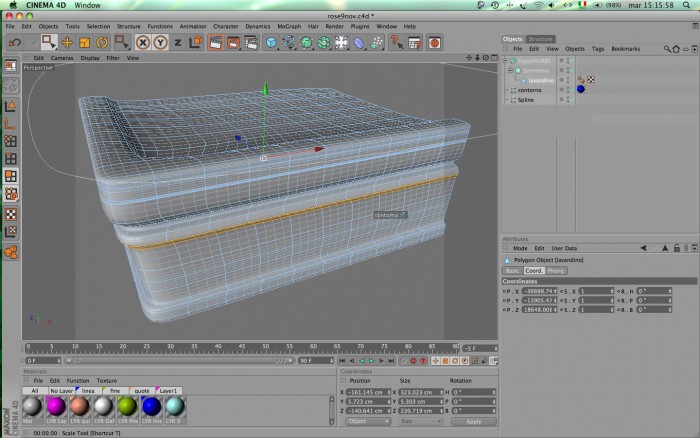Image resolution: width=700 pixels, height=438 pixels.
Task: Click the end frame 90 F stepper
Action: pyautogui.click(x=331, y=361)
